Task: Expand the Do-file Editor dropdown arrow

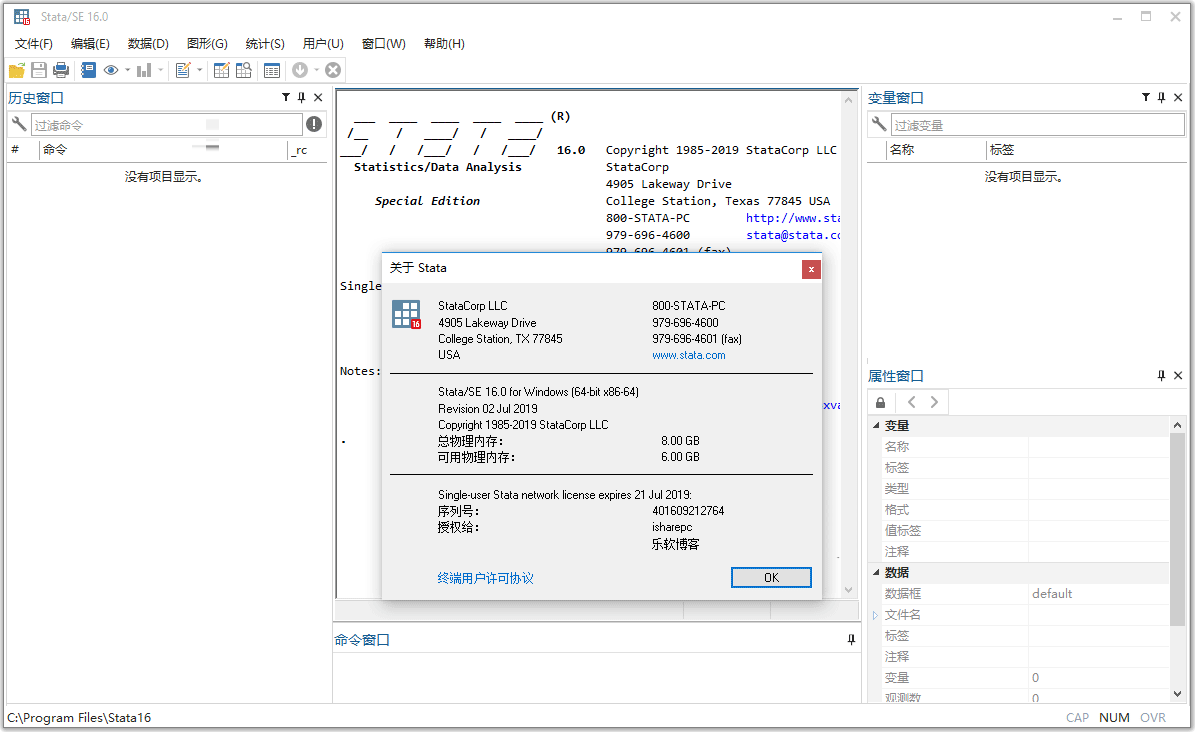Action: pyautogui.click(x=200, y=70)
